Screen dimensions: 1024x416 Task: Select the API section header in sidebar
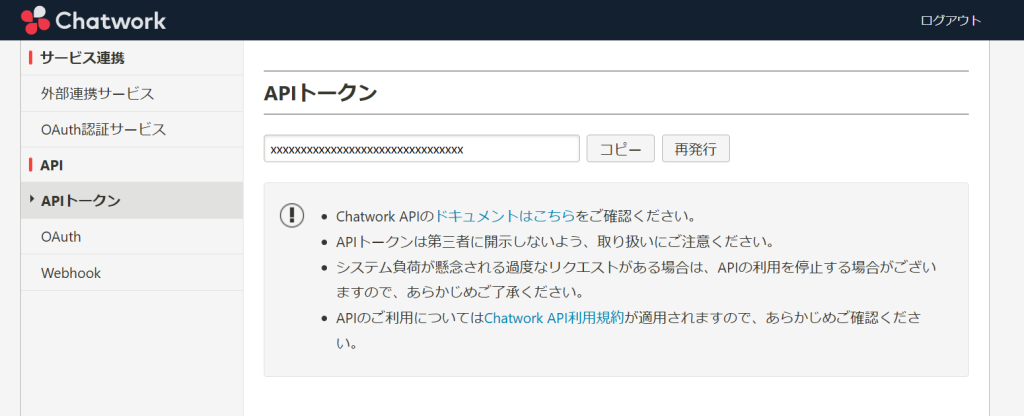click(52, 165)
